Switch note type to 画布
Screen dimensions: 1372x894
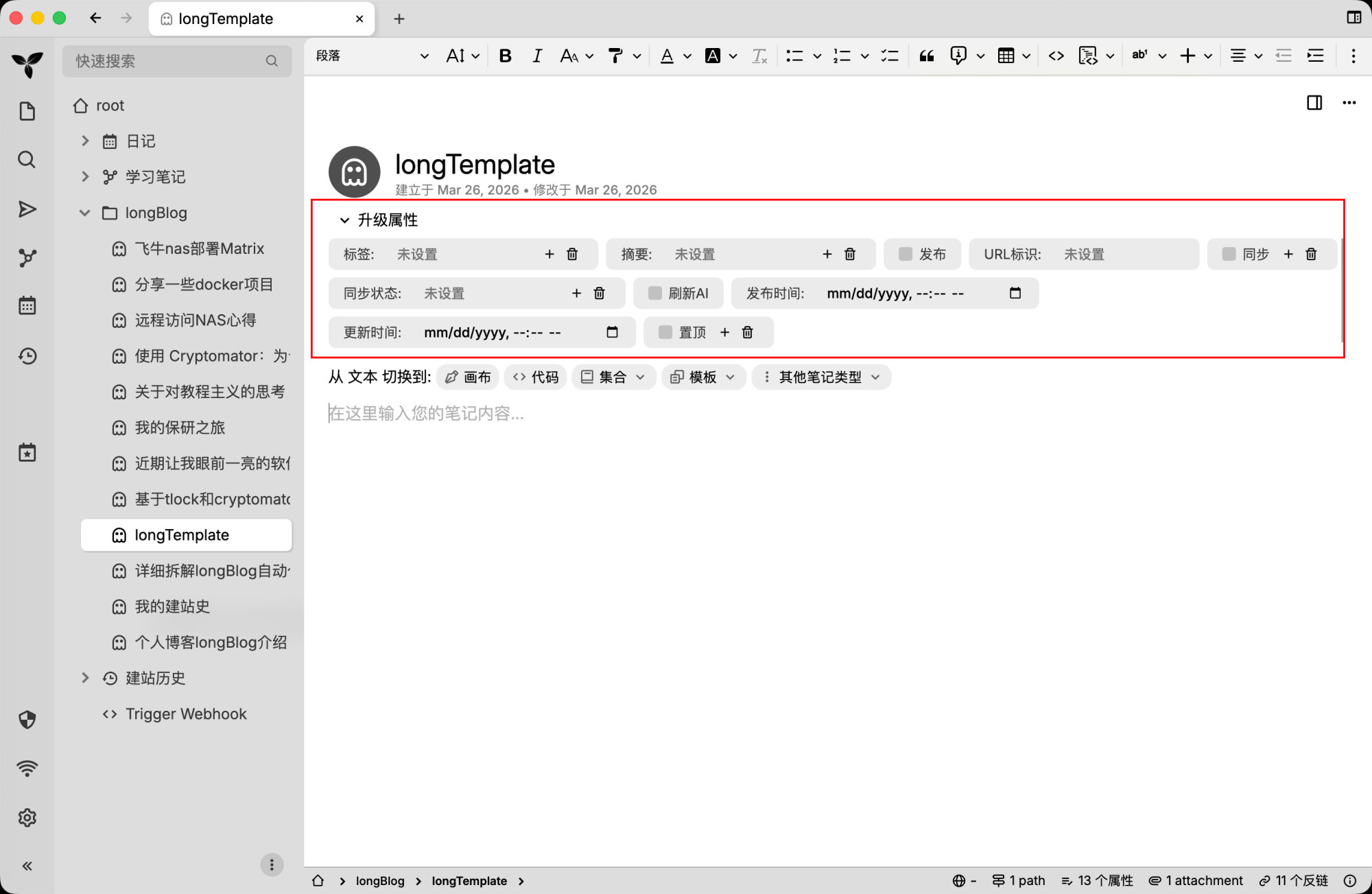[468, 377]
